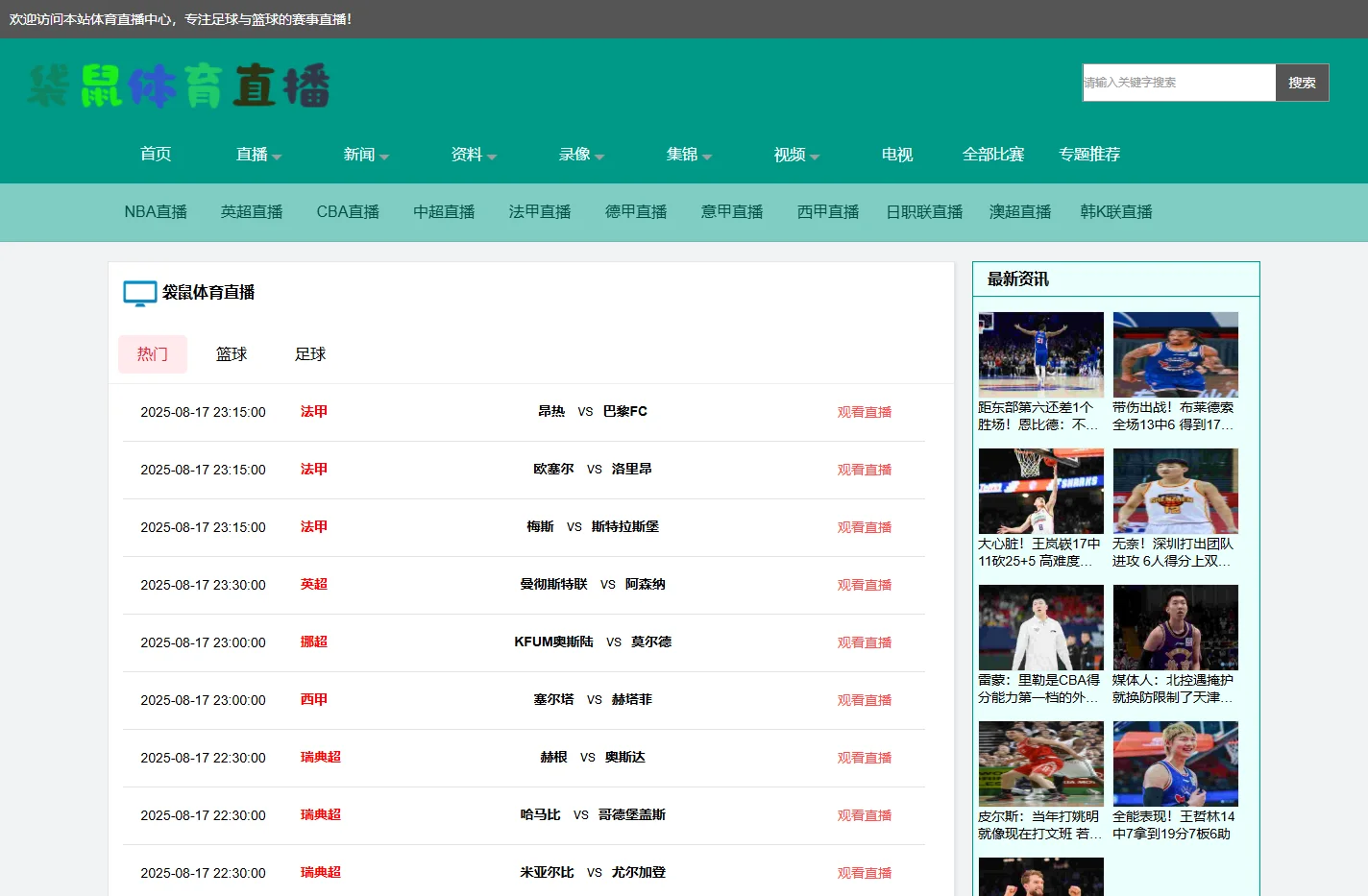Switch to the 篮球 tab
This screenshot has width=1368, height=896.
coord(232,354)
